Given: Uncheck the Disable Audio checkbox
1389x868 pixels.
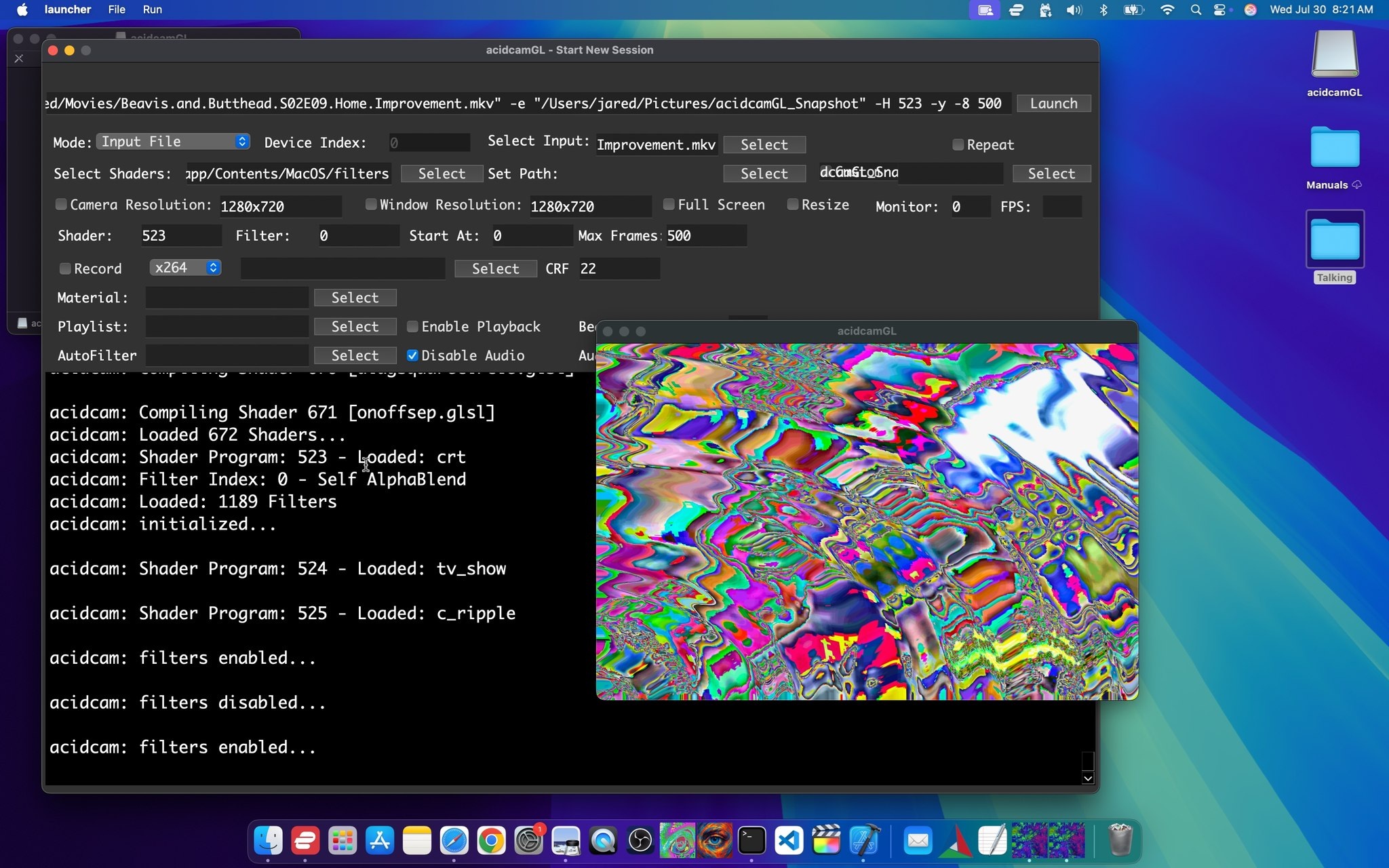Looking at the screenshot, I should 412,355.
